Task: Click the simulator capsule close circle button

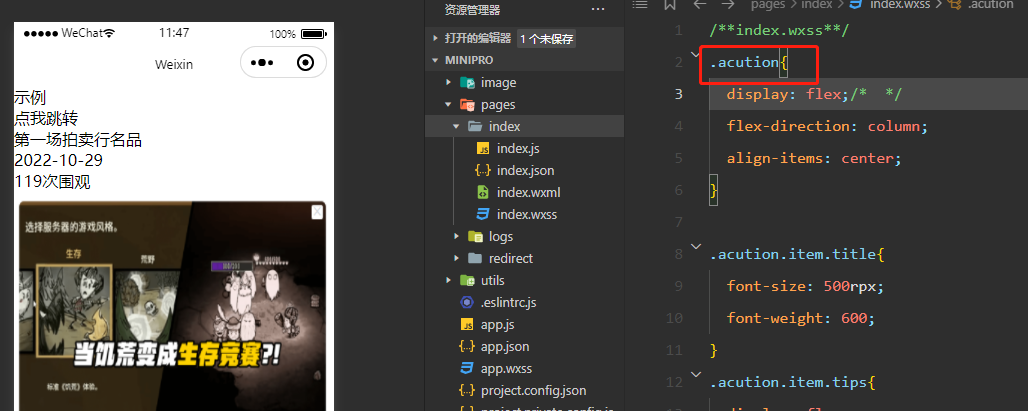Action: tap(305, 63)
